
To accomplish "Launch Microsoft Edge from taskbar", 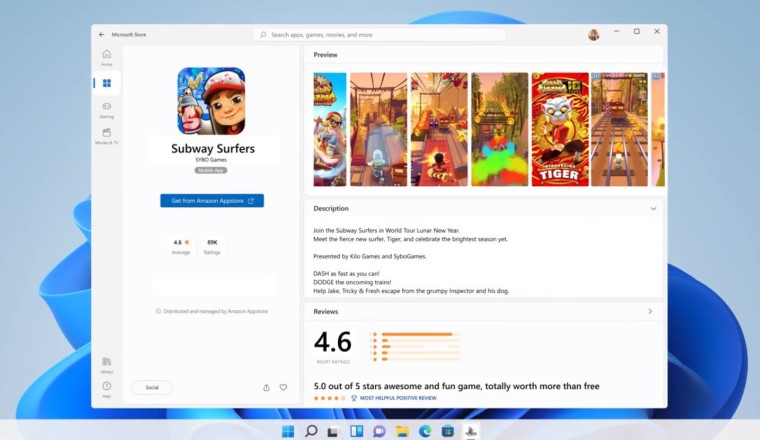I will click(x=425, y=431).
